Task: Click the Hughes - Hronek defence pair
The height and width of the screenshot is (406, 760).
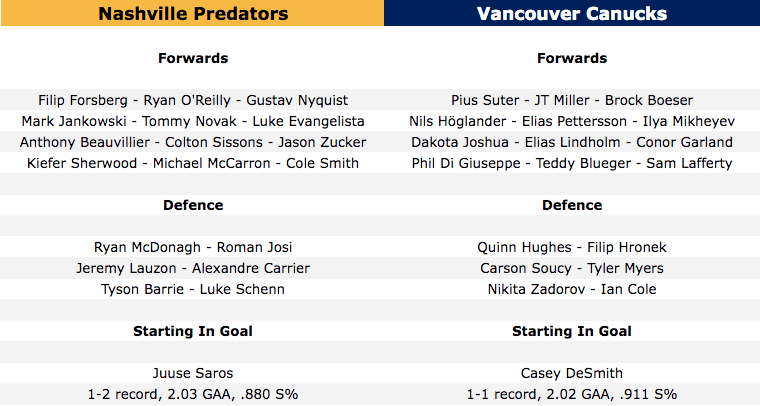Action: pos(571,247)
